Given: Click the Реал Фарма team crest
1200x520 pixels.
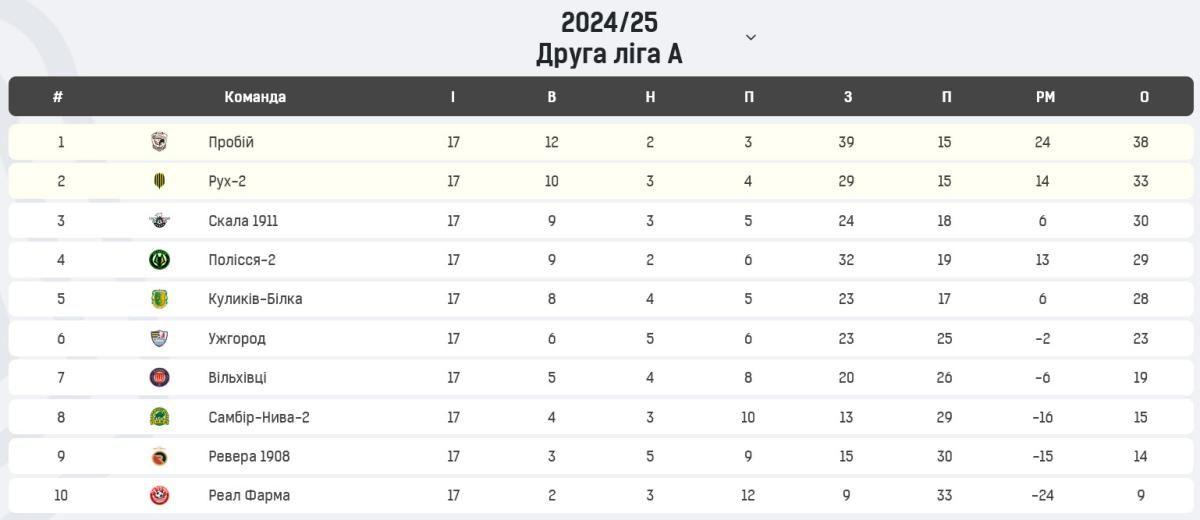Looking at the screenshot, I should pos(159,495).
